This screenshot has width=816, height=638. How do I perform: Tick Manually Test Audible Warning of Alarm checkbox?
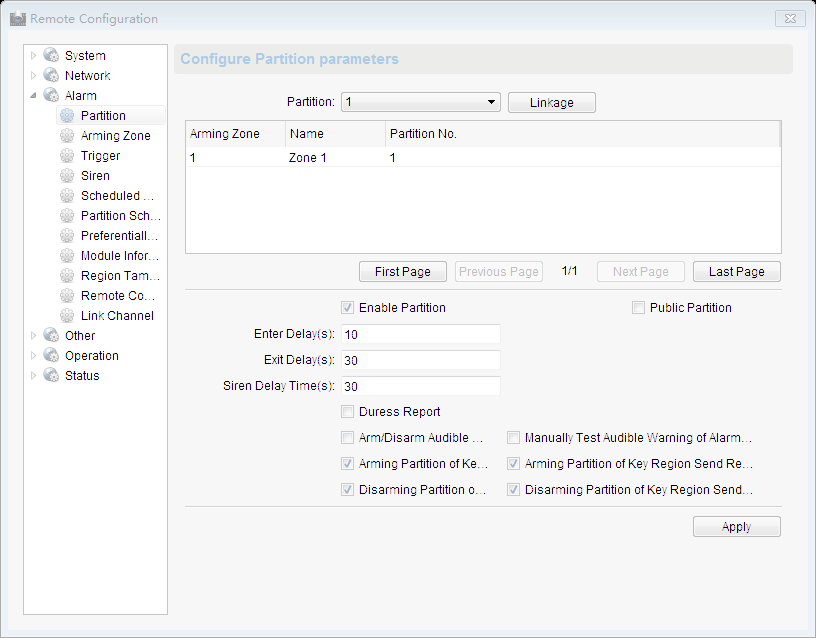[514, 438]
